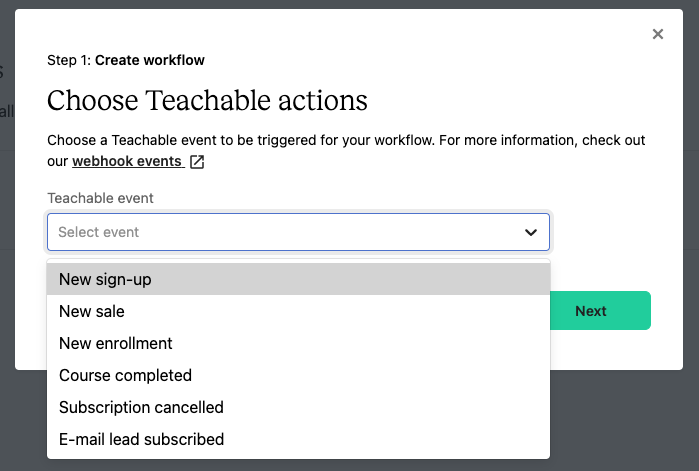The height and width of the screenshot is (471, 699).
Task: Close the Create workflow dialog
Action: [x=658, y=34]
